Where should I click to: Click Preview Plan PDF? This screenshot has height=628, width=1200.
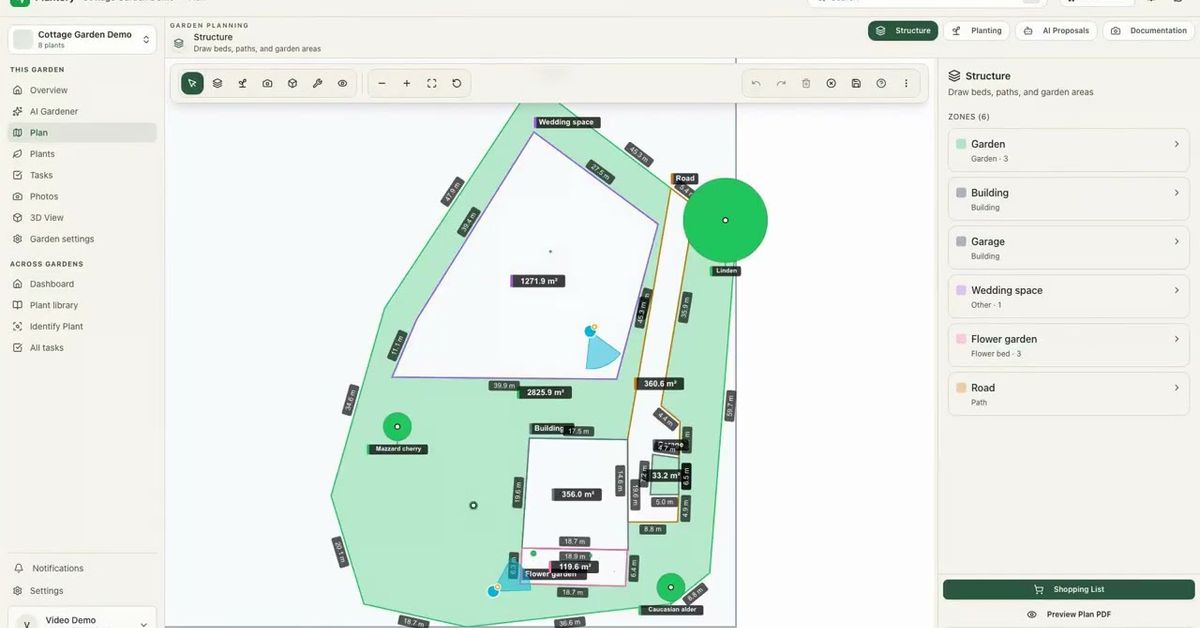pos(1069,614)
